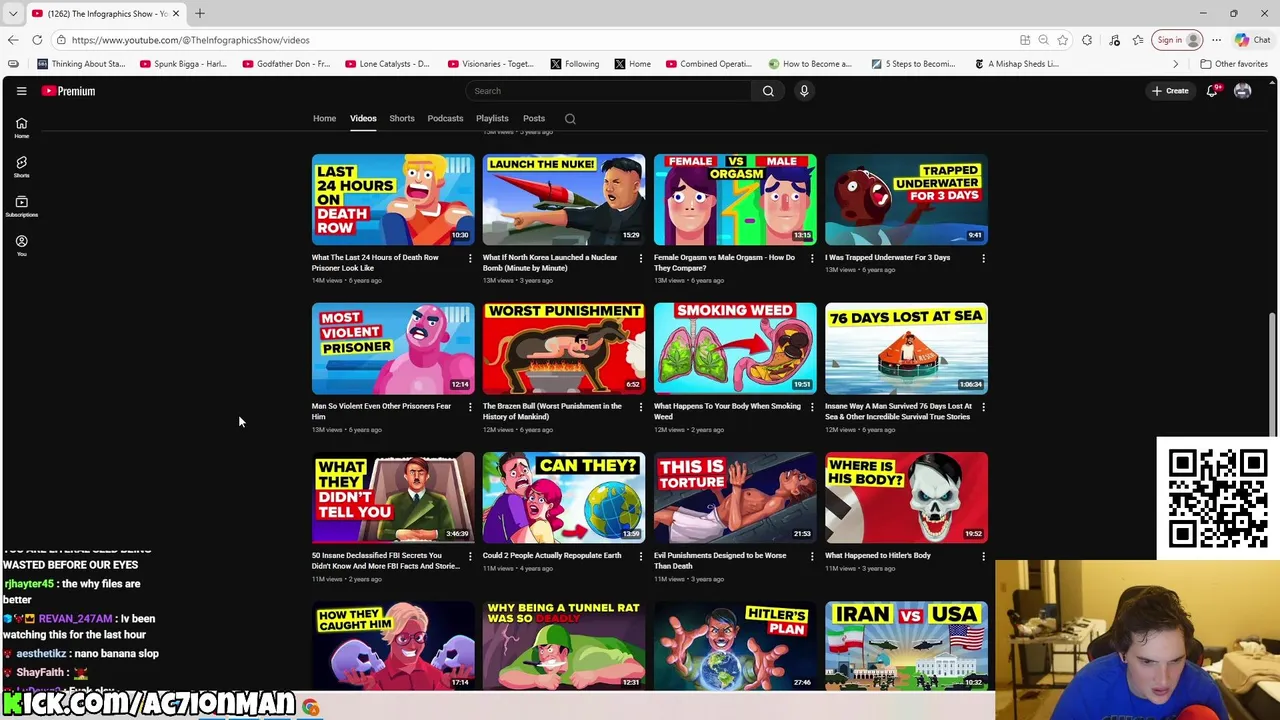This screenshot has height=720, width=1280.
Task: Open the 'How They Caught Him' thumbnail
Action: [x=393, y=645]
